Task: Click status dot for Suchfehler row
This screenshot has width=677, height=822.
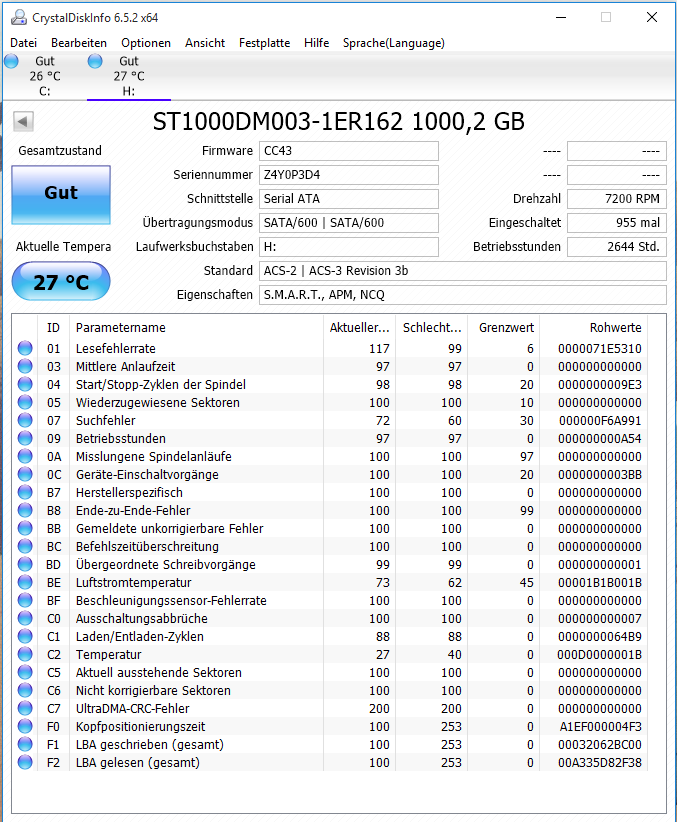Action: (25, 420)
